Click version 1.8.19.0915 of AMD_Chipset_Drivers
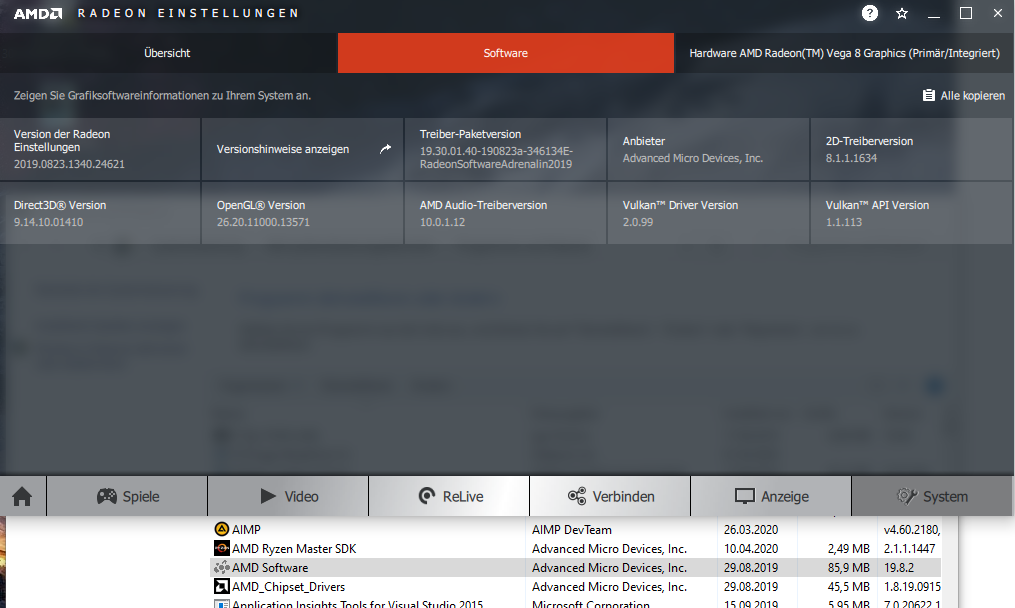The height and width of the screenshot is (608, 1015). [912, 587]
